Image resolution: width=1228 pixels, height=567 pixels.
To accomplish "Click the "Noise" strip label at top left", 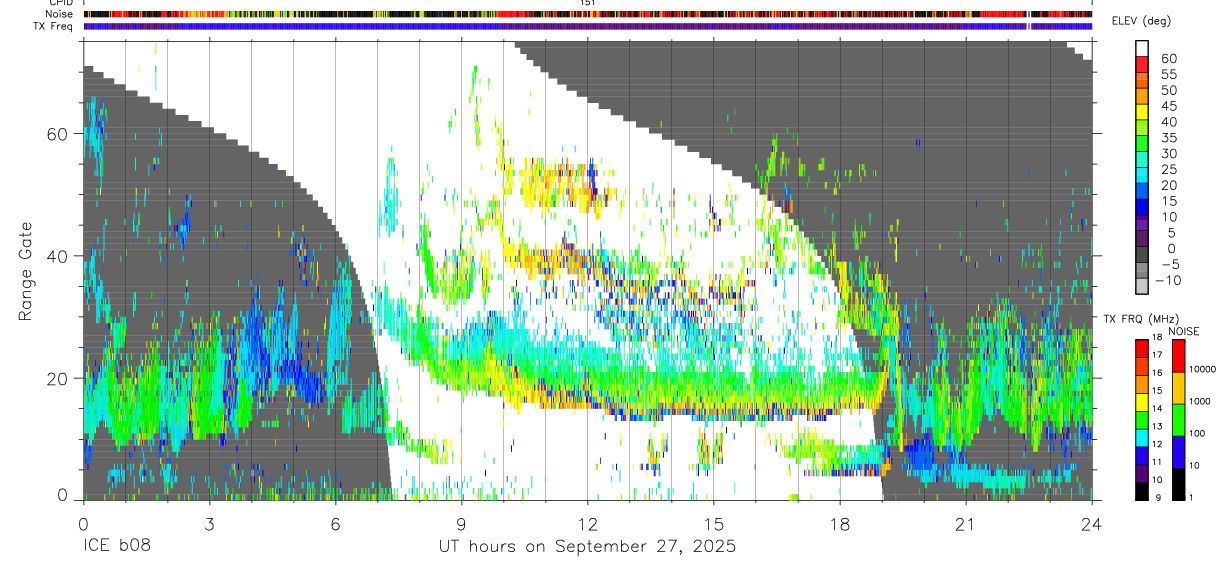I will pyautogui.click(x=60, y=14).
